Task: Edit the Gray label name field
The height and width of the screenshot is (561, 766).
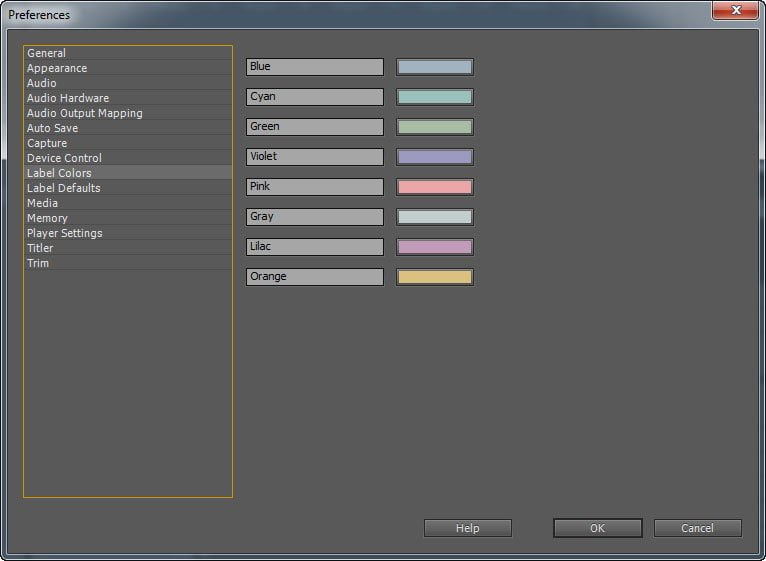Action: coord(315,216)
